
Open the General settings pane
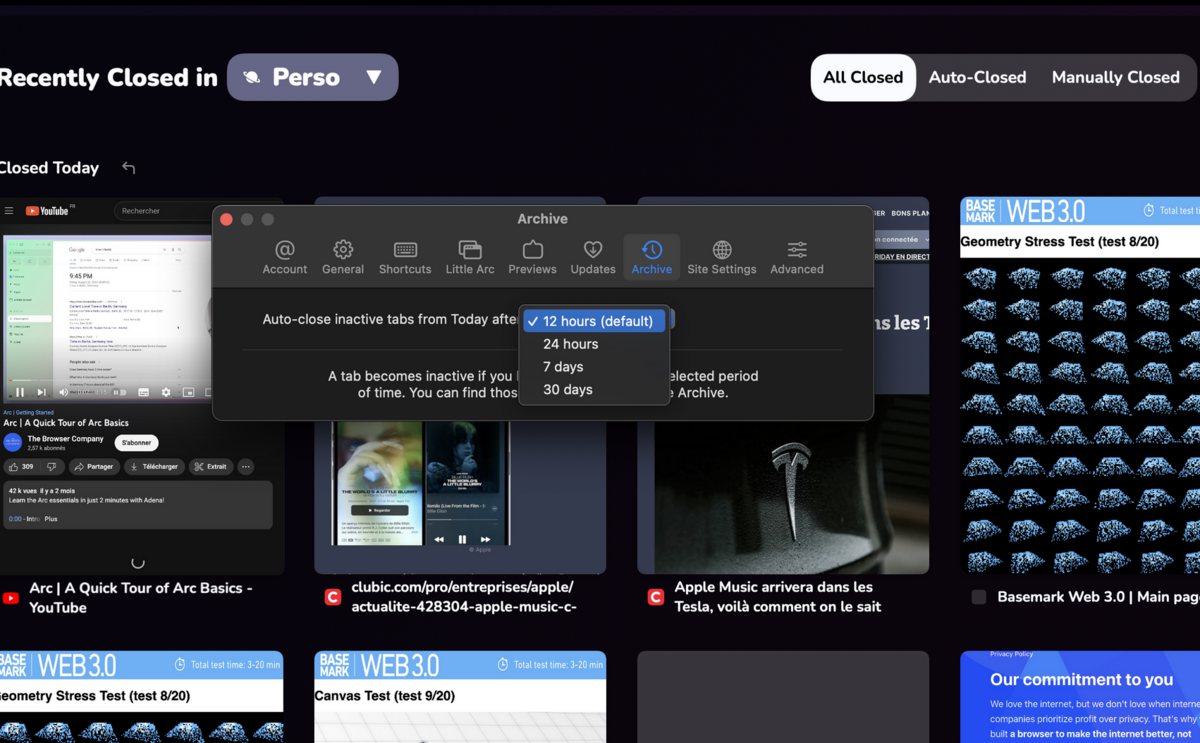(x=343, y=257)
